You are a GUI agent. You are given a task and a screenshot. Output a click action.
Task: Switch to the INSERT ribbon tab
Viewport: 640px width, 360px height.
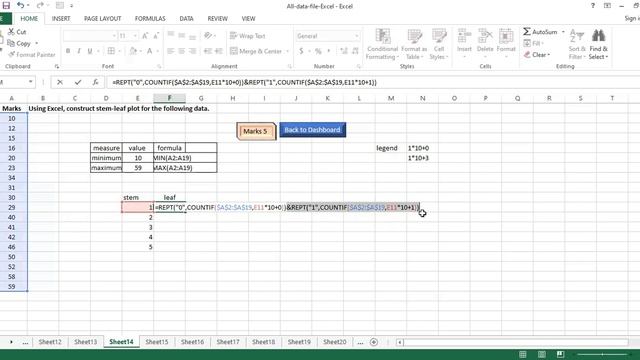pos(61,18)
